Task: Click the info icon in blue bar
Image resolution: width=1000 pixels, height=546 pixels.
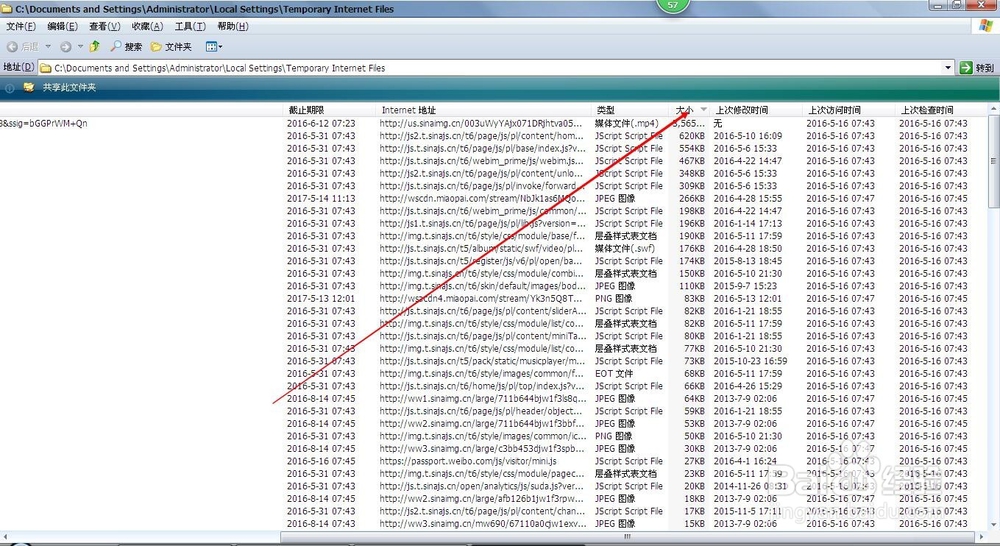Action: (x=10, y=88)
